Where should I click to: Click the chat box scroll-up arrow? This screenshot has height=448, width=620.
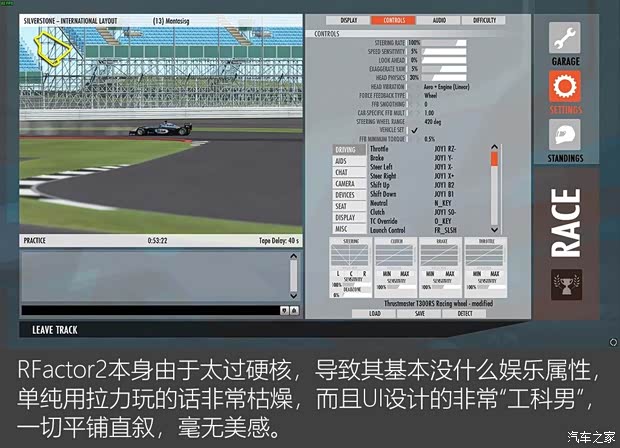coord(293,257)
